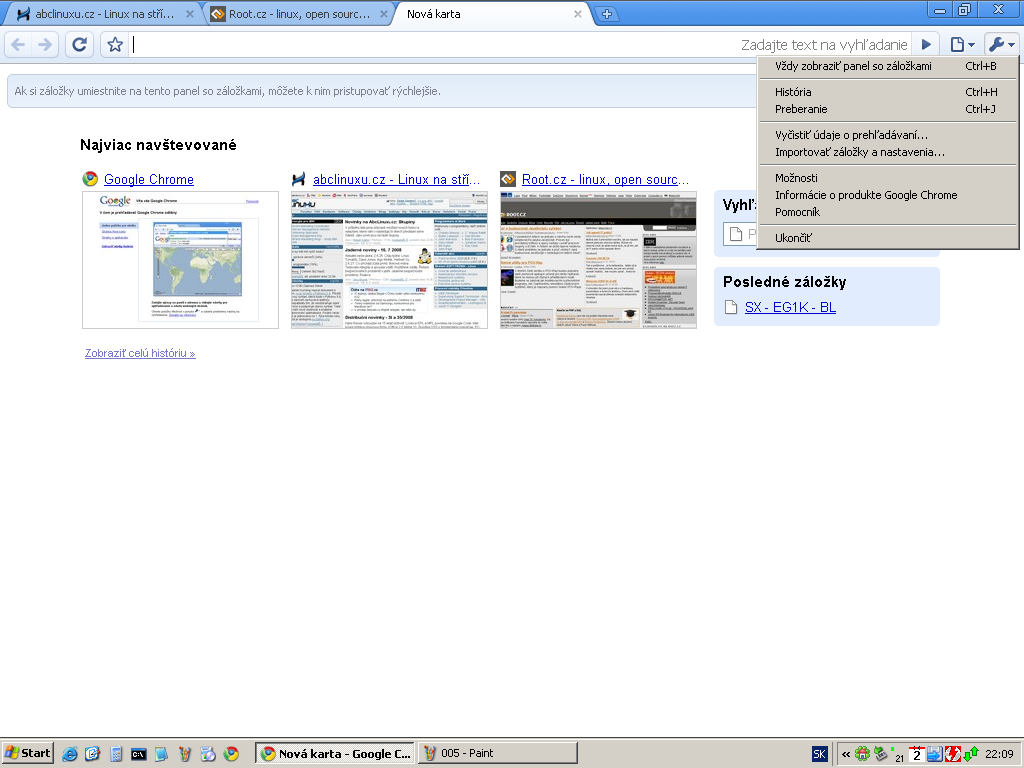The width and height of the screenshot is (1024, 768).
Task: Switch to 005 - Paint taskbar window
Action: point(498,753)
